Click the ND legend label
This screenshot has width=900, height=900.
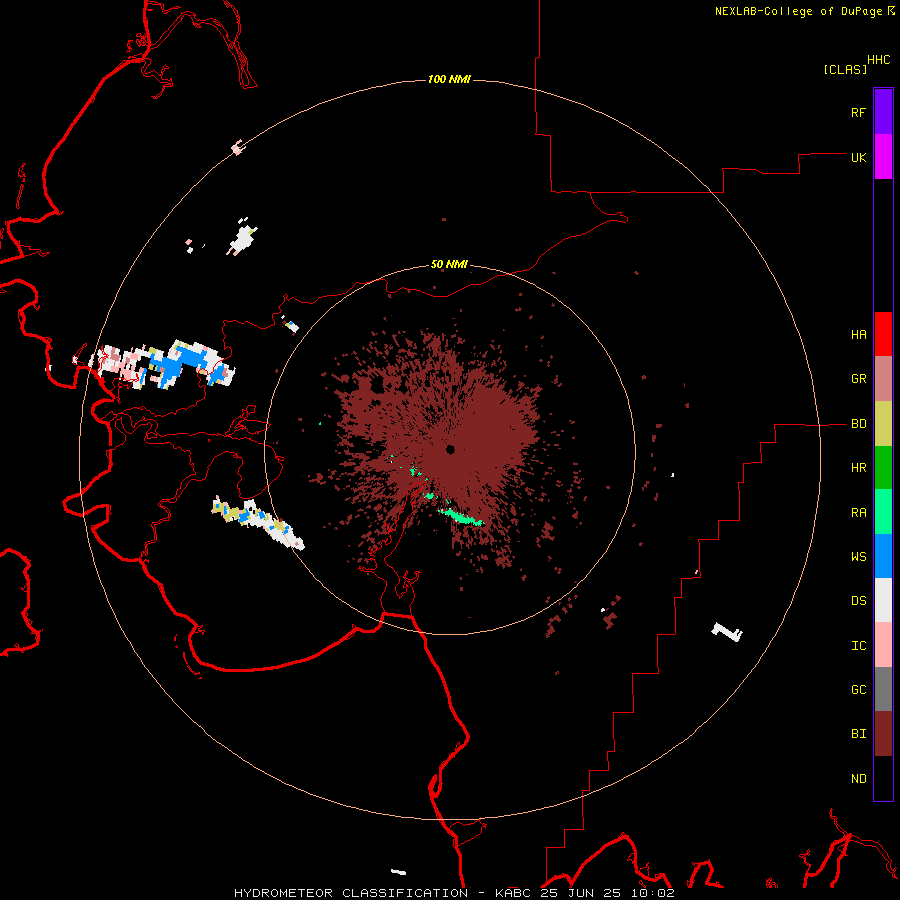pyautogui.click(x=858, y=779)
